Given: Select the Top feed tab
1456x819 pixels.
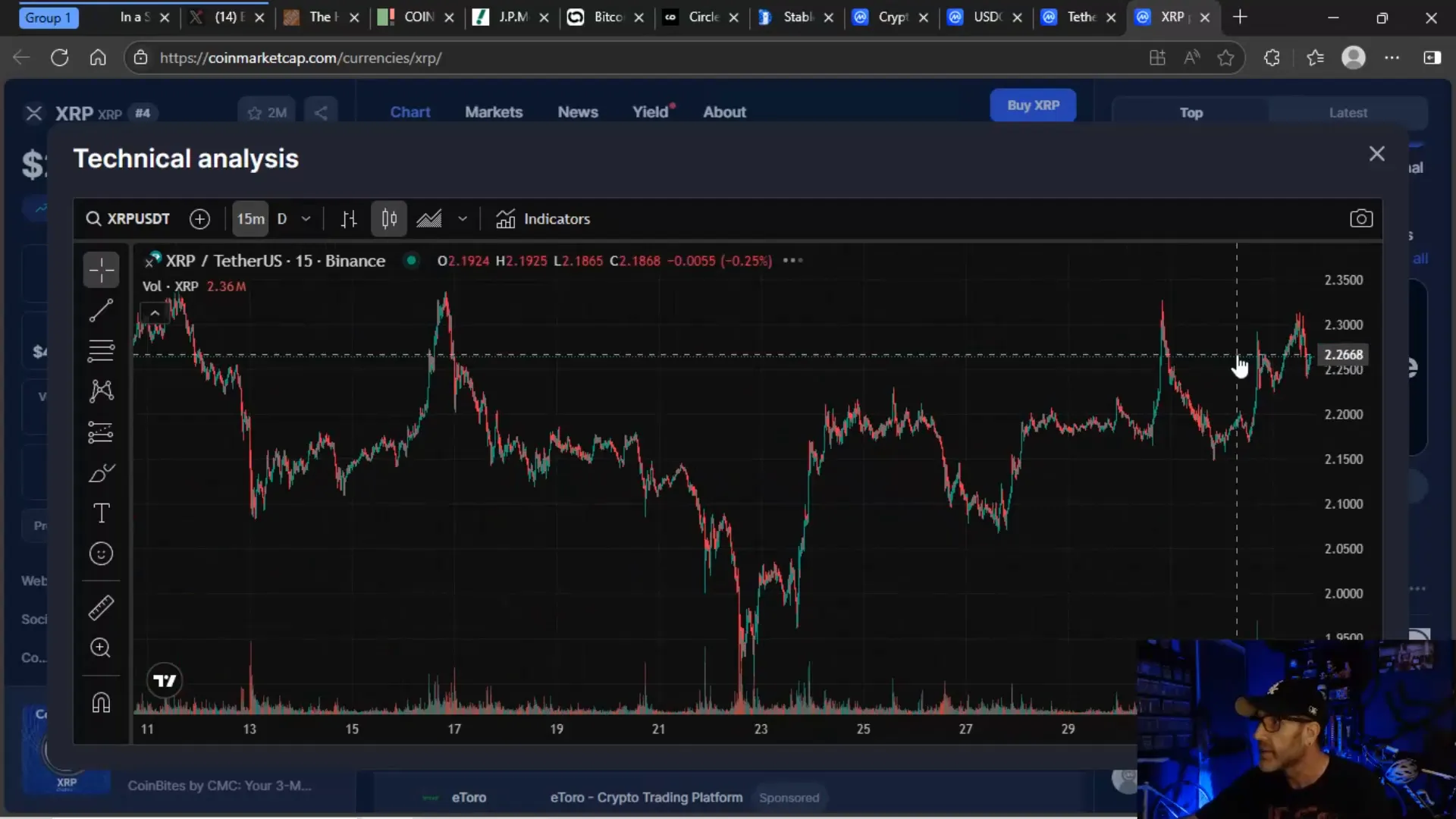Looking at the screenshot, I should [1191, 113].
